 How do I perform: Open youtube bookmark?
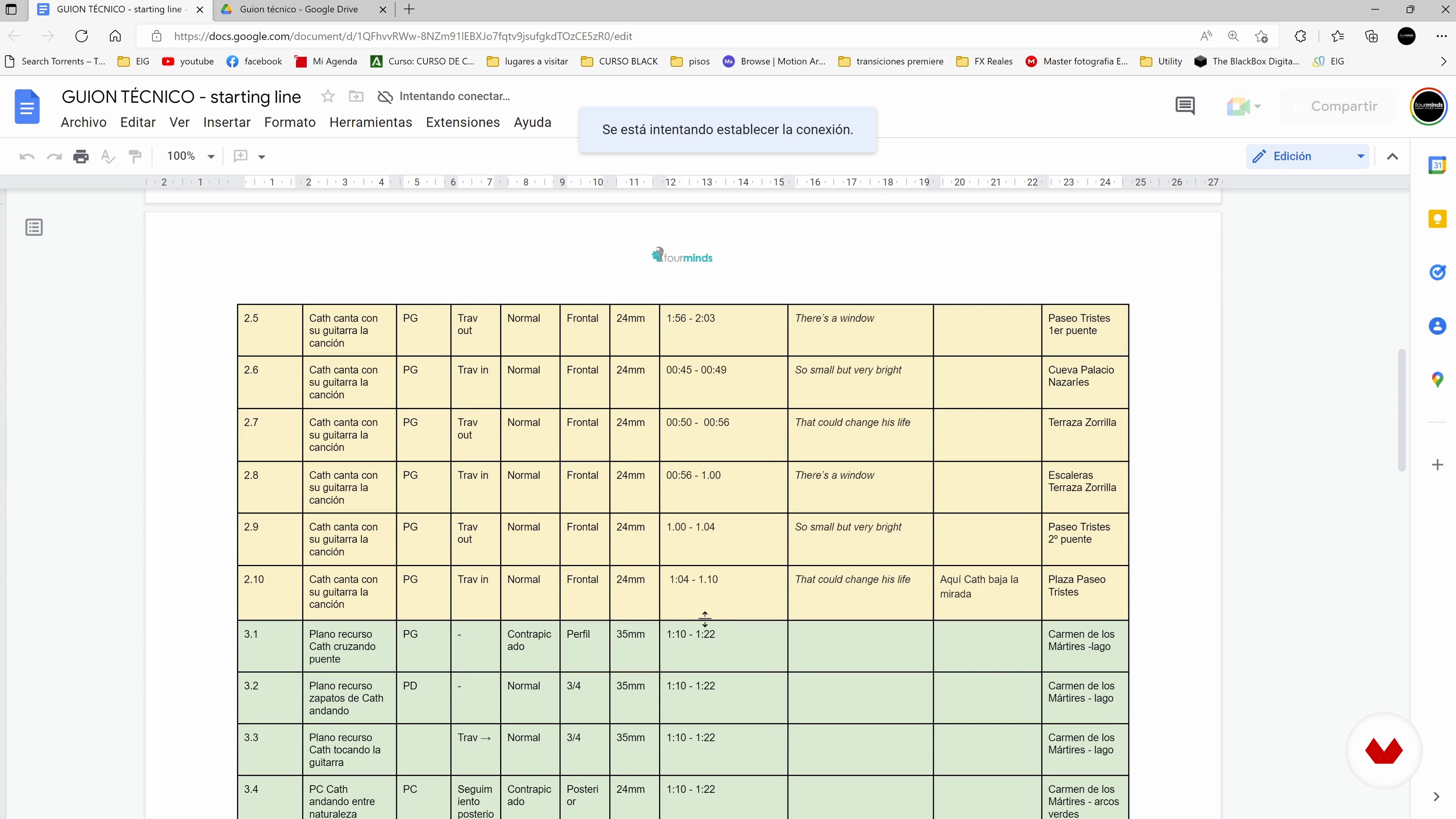click(188, 61)
